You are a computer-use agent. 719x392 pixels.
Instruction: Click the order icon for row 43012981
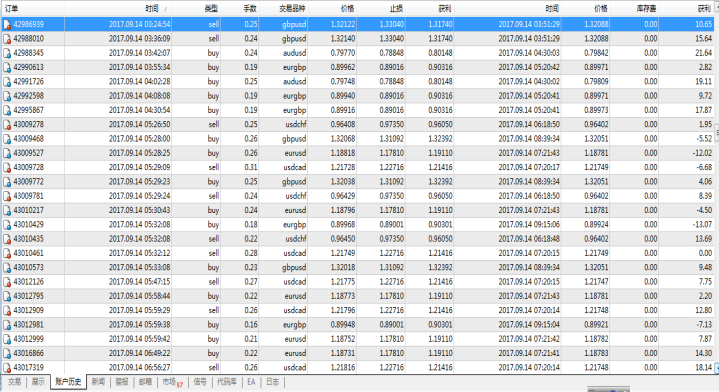tap(7, 325)
